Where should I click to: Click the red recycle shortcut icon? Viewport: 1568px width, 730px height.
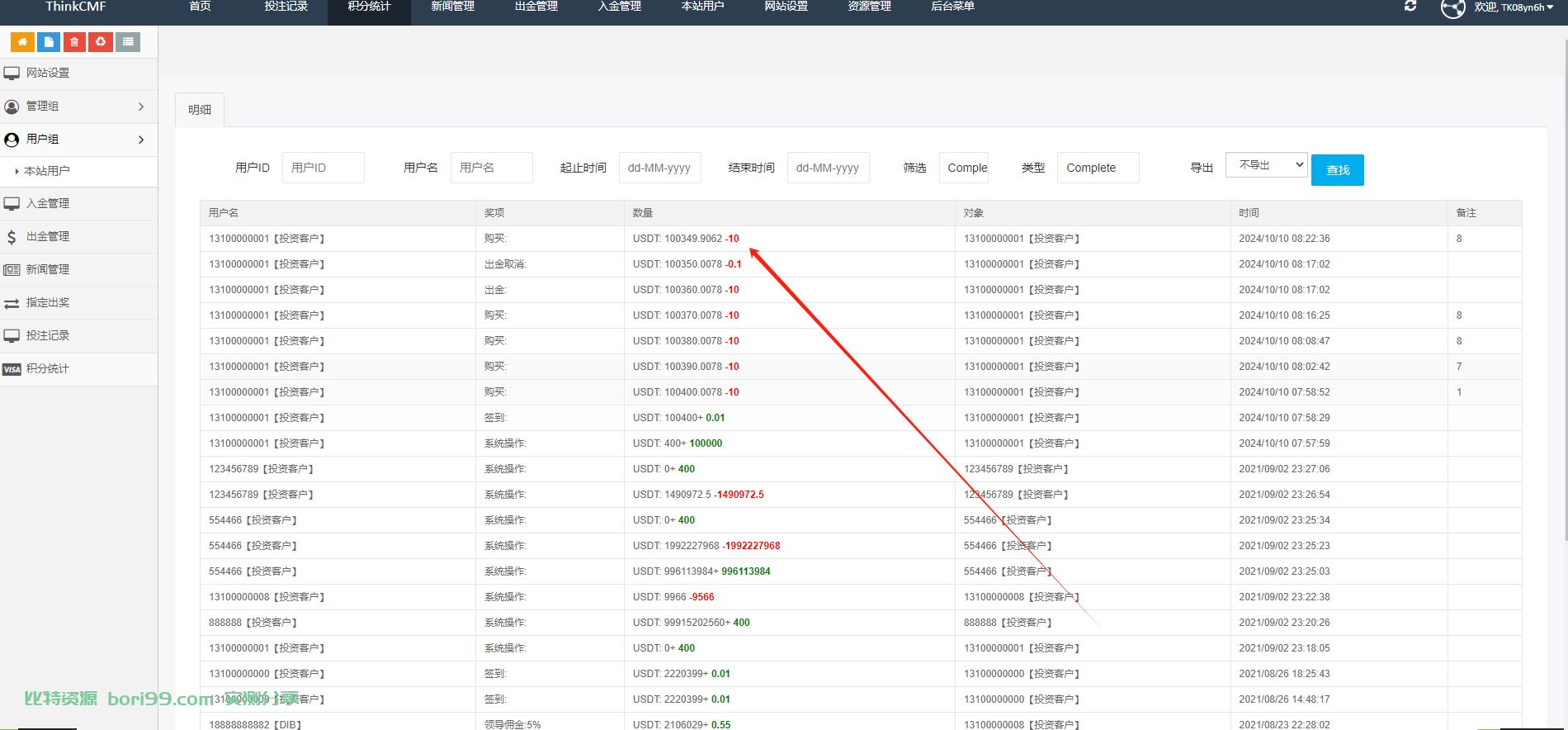pos(101,42)
